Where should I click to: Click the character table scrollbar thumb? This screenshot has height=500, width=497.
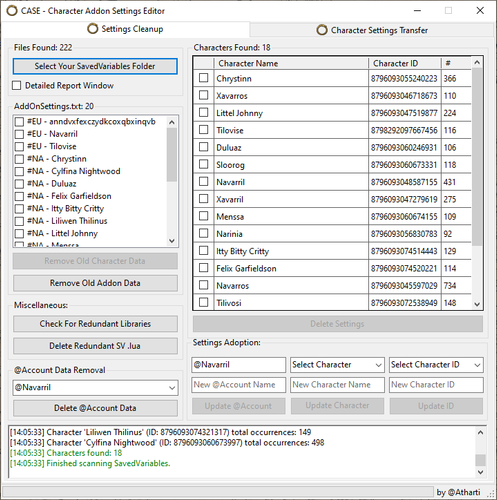tap(477, 157)
